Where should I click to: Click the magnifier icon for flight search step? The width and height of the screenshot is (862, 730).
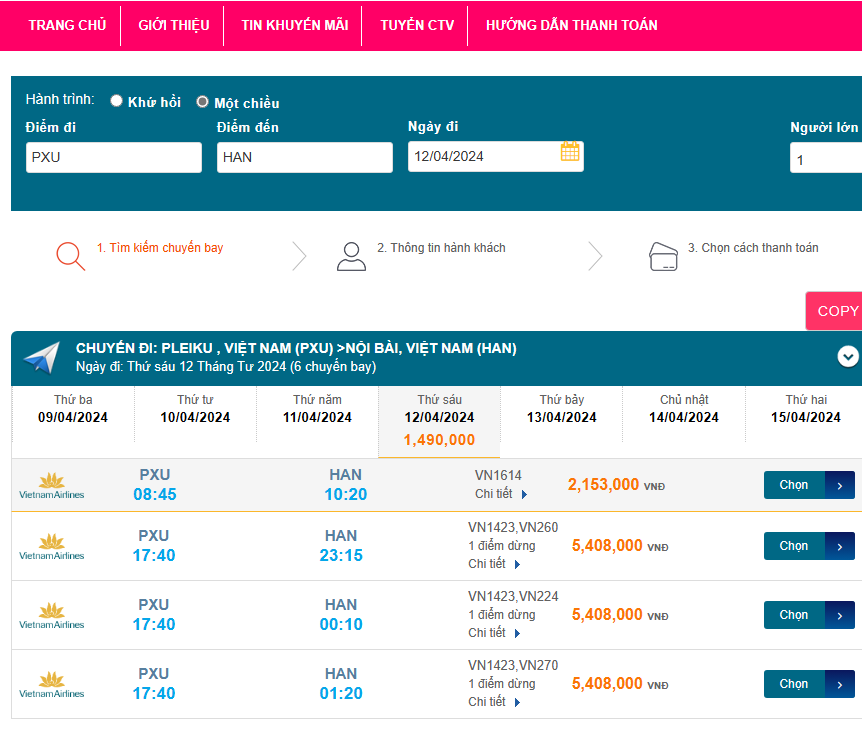(70, 256)
